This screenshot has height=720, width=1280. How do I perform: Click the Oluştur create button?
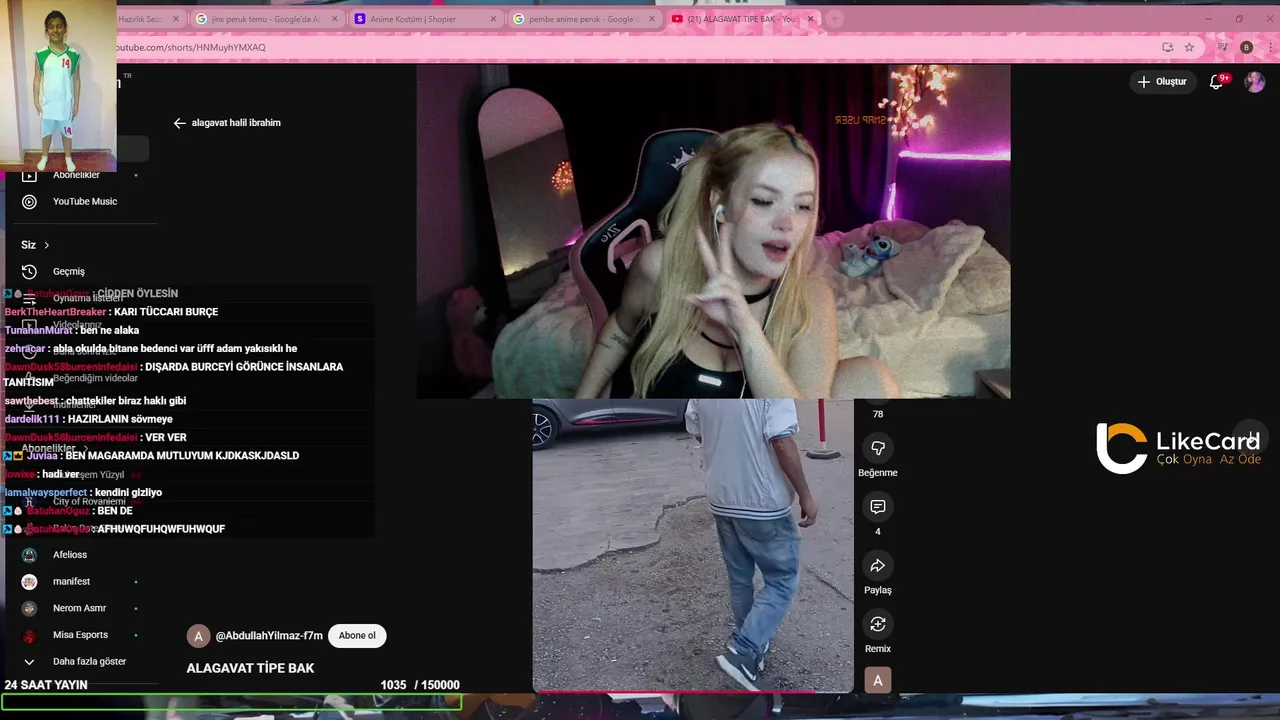click(x=1162, y=82)
